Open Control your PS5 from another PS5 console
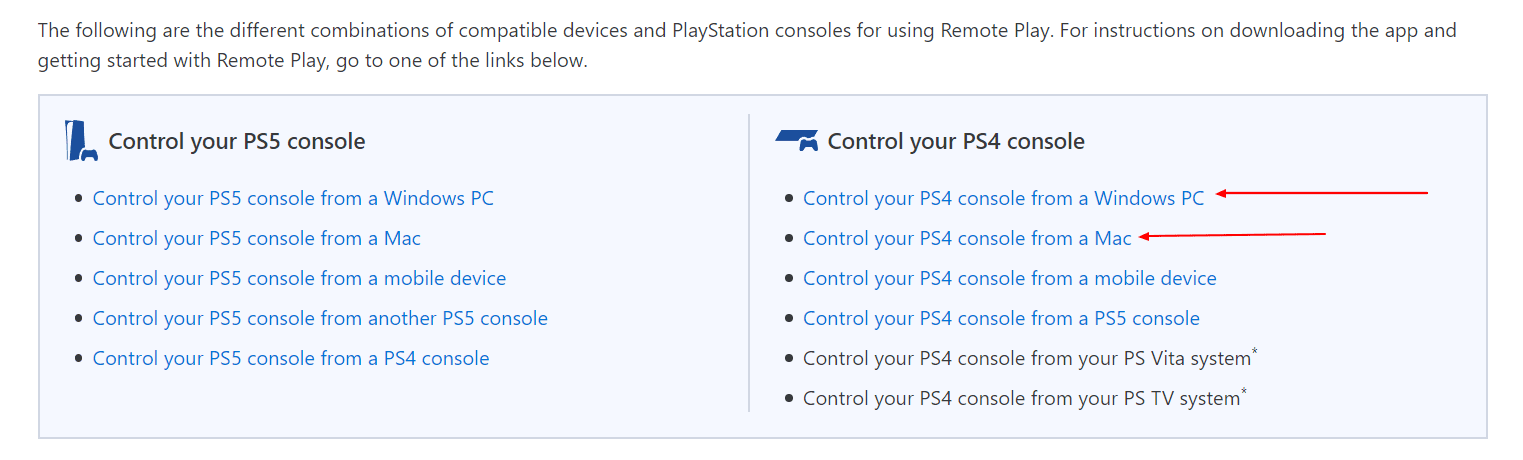1523x460 pixels. pyautogui.click(x=320, y=318)
